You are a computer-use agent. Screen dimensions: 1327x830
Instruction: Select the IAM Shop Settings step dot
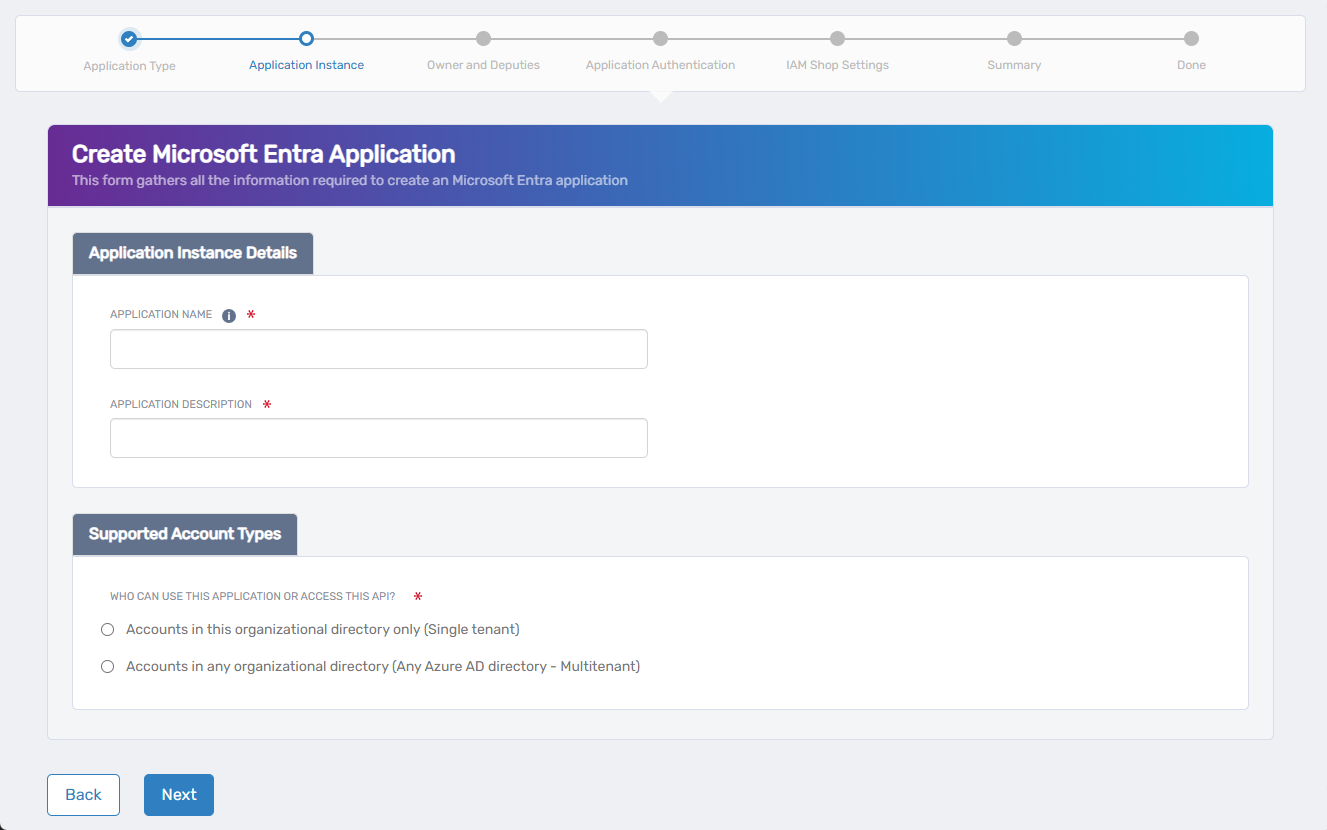click(x=837, y=40)
